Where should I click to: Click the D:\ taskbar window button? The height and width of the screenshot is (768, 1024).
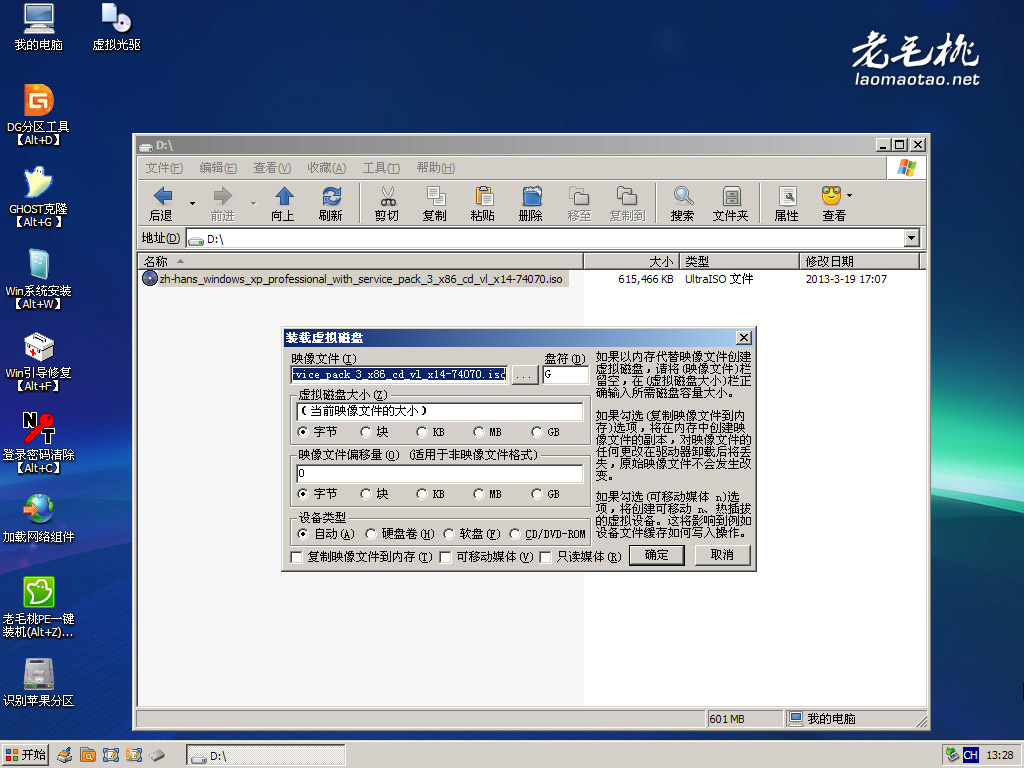click(x=266, y=756)
